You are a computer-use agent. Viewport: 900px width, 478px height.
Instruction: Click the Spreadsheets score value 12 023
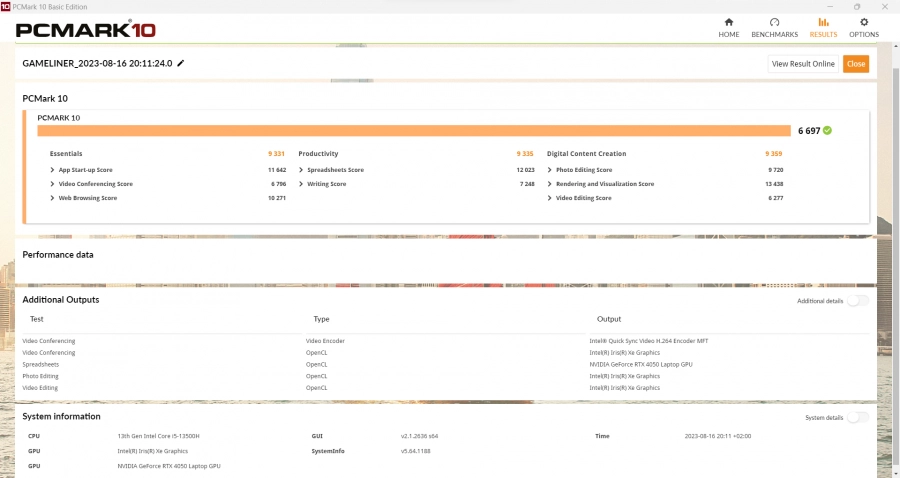525,170
